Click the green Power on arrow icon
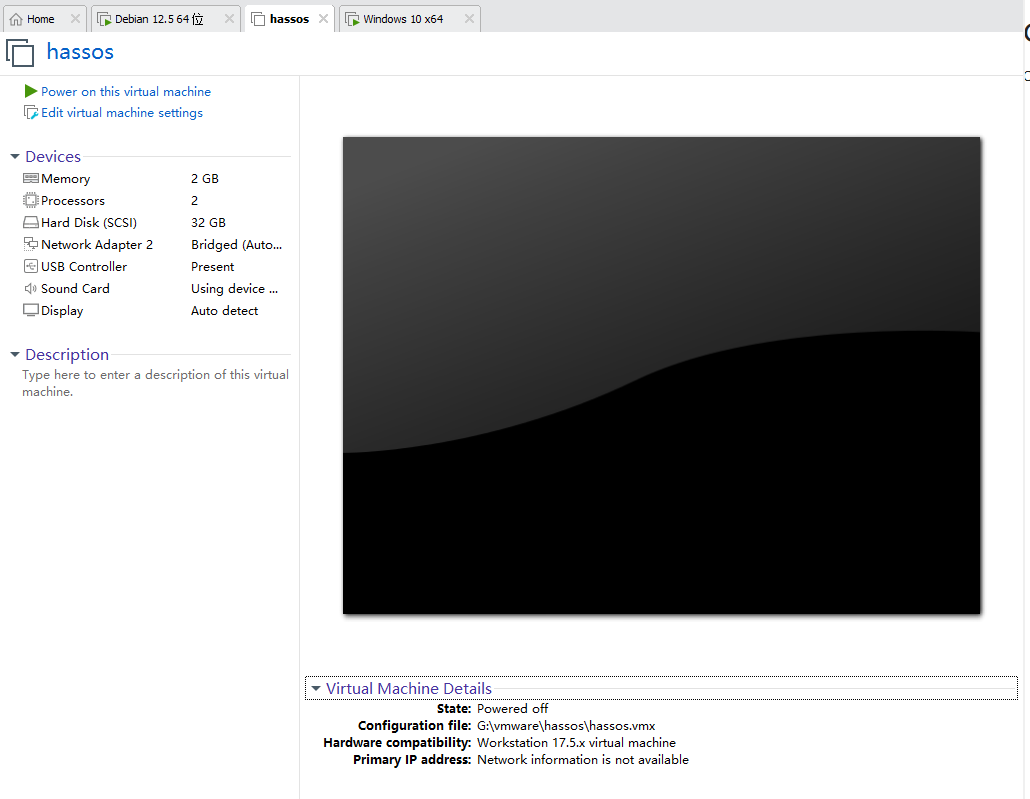This screenshot has width=1030, height=799. [x=31, y=91]
